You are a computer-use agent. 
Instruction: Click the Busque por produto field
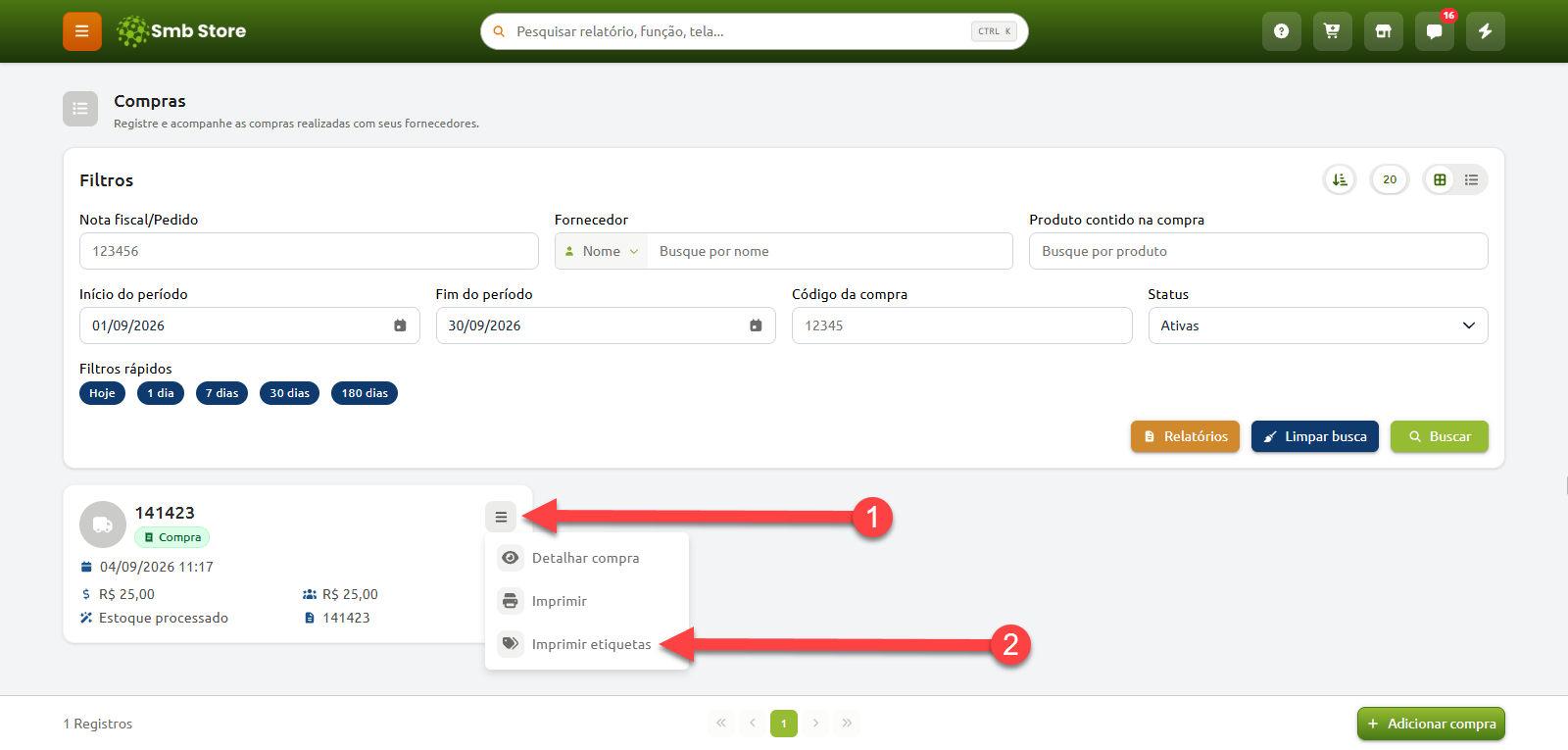(1258, 251)
